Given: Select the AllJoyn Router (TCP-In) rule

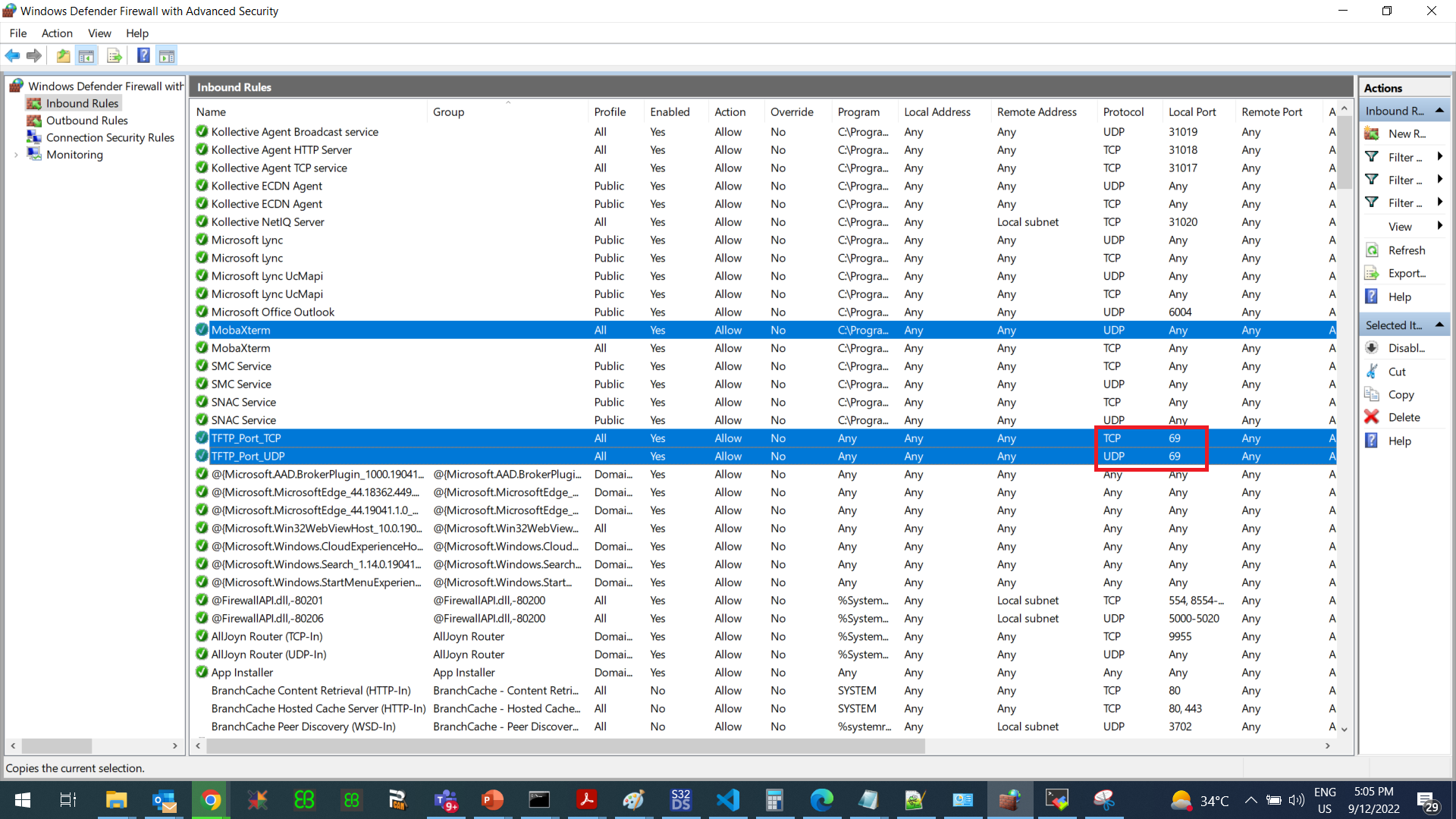Looking at the screenshot, I should click(x=764, y=636).
